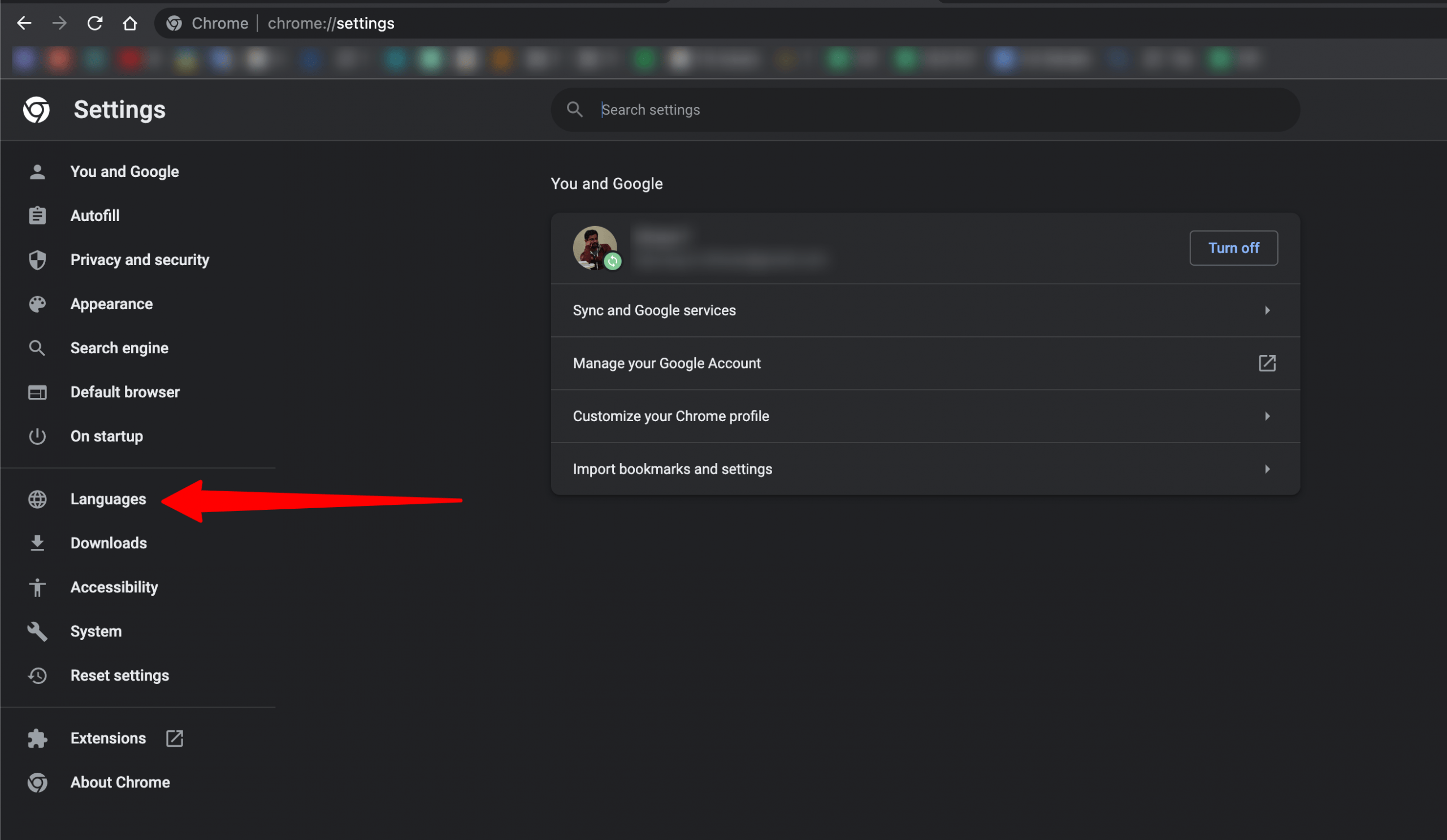Click the Turn off sync button
The width and height of the screenshot is (1447, 840).
(1233, 248)
